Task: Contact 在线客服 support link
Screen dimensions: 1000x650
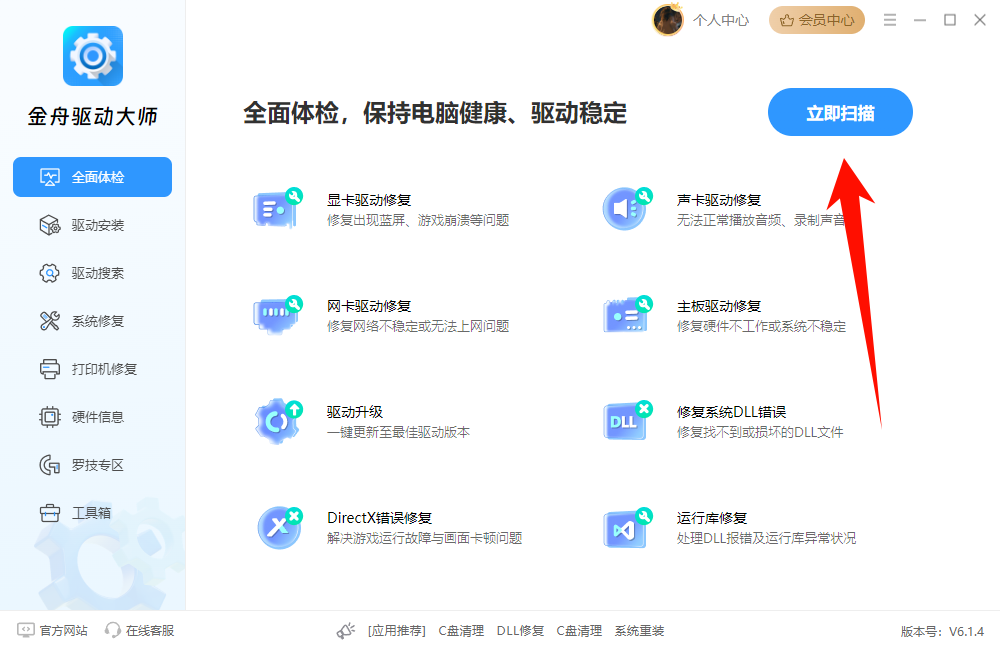Action: coord(140,630)
